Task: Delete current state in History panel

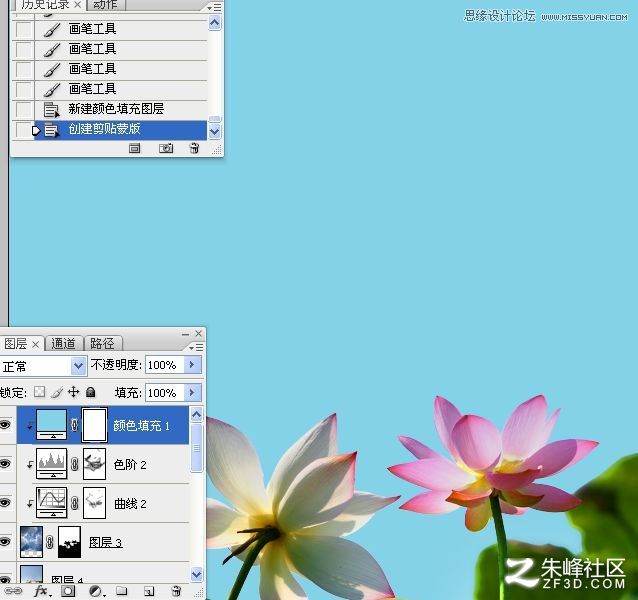Action: [x=194, y=148]
